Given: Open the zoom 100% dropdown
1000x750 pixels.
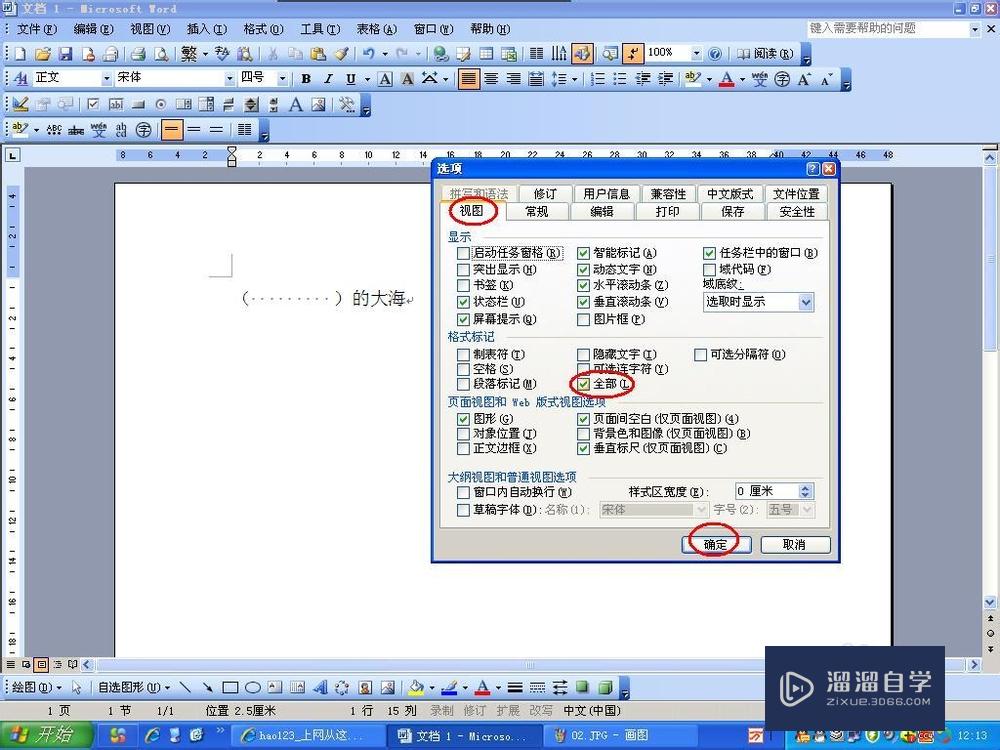Looking at the screenshot, I should pyautogui.click(x=696, y=54).
